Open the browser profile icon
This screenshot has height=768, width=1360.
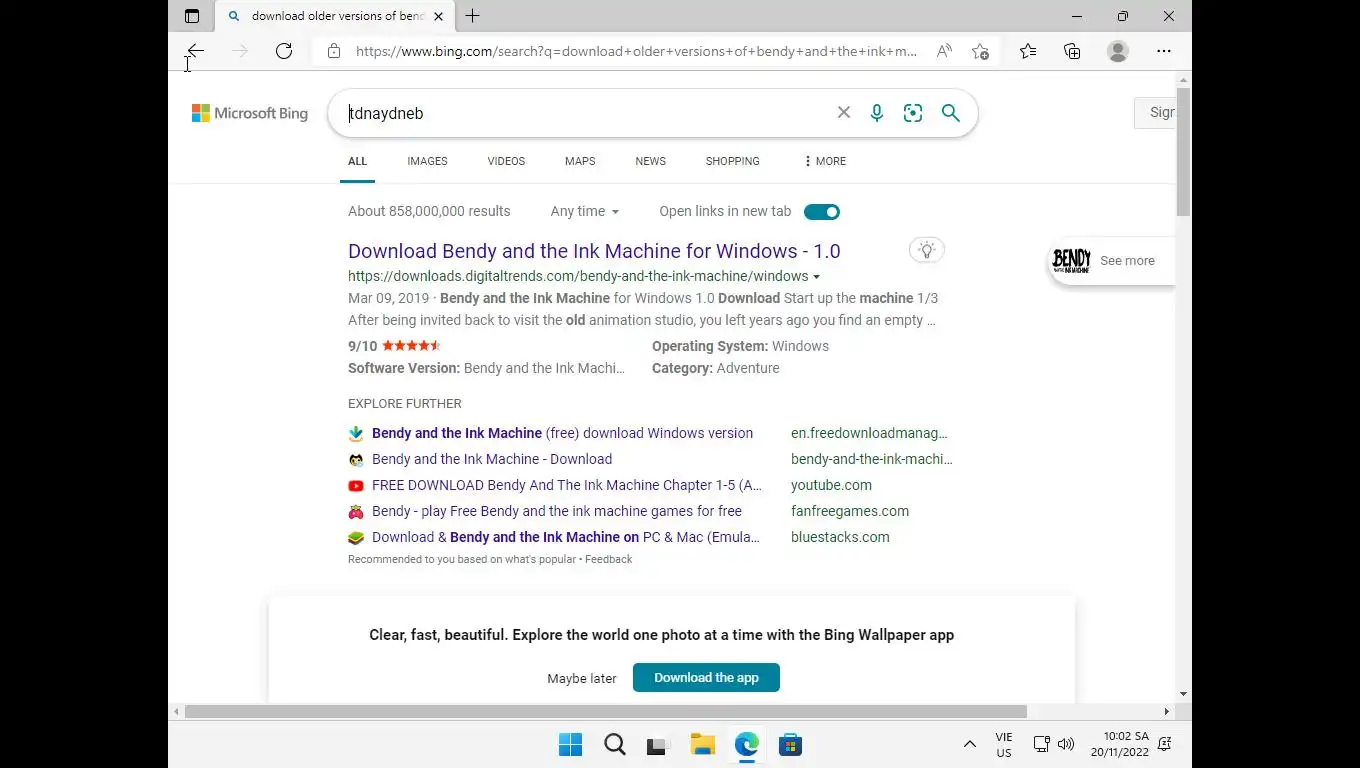1118,51
